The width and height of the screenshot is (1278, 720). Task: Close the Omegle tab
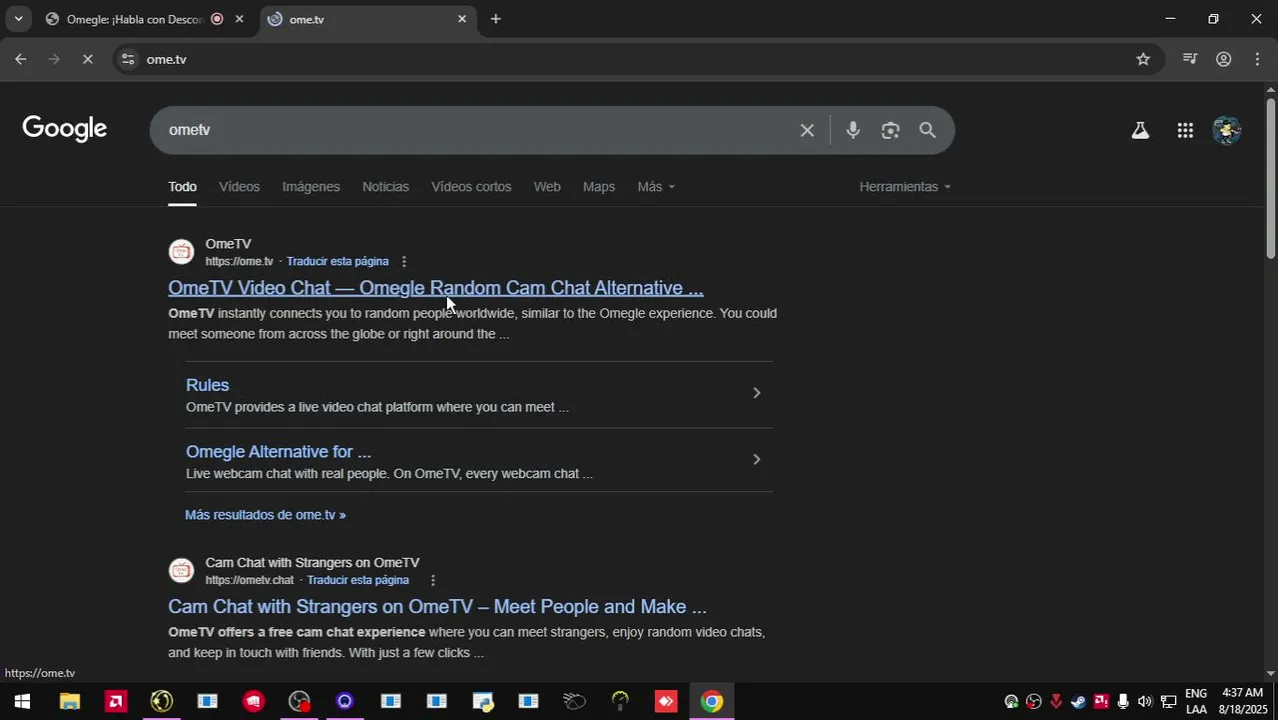pyautogui.click(x=239, y=19)
